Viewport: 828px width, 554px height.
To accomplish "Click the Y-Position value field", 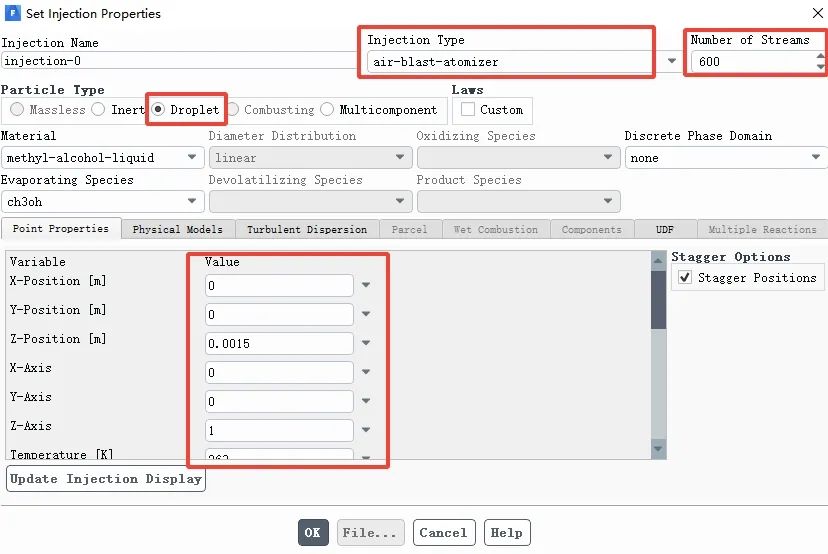I will [x=279, y=315].
